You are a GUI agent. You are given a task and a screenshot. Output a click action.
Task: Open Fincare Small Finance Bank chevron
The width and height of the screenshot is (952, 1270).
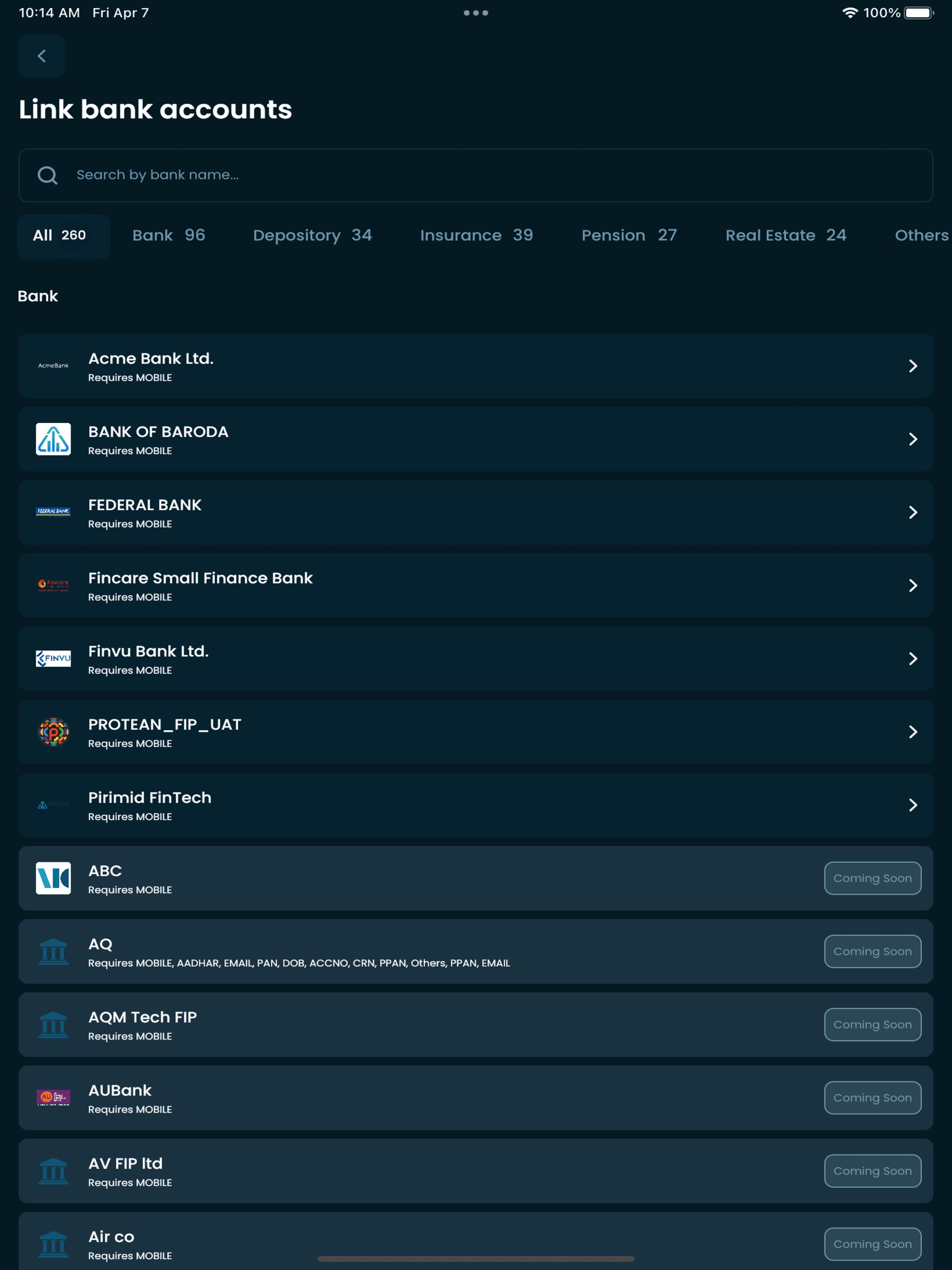[x=913, y=585]
